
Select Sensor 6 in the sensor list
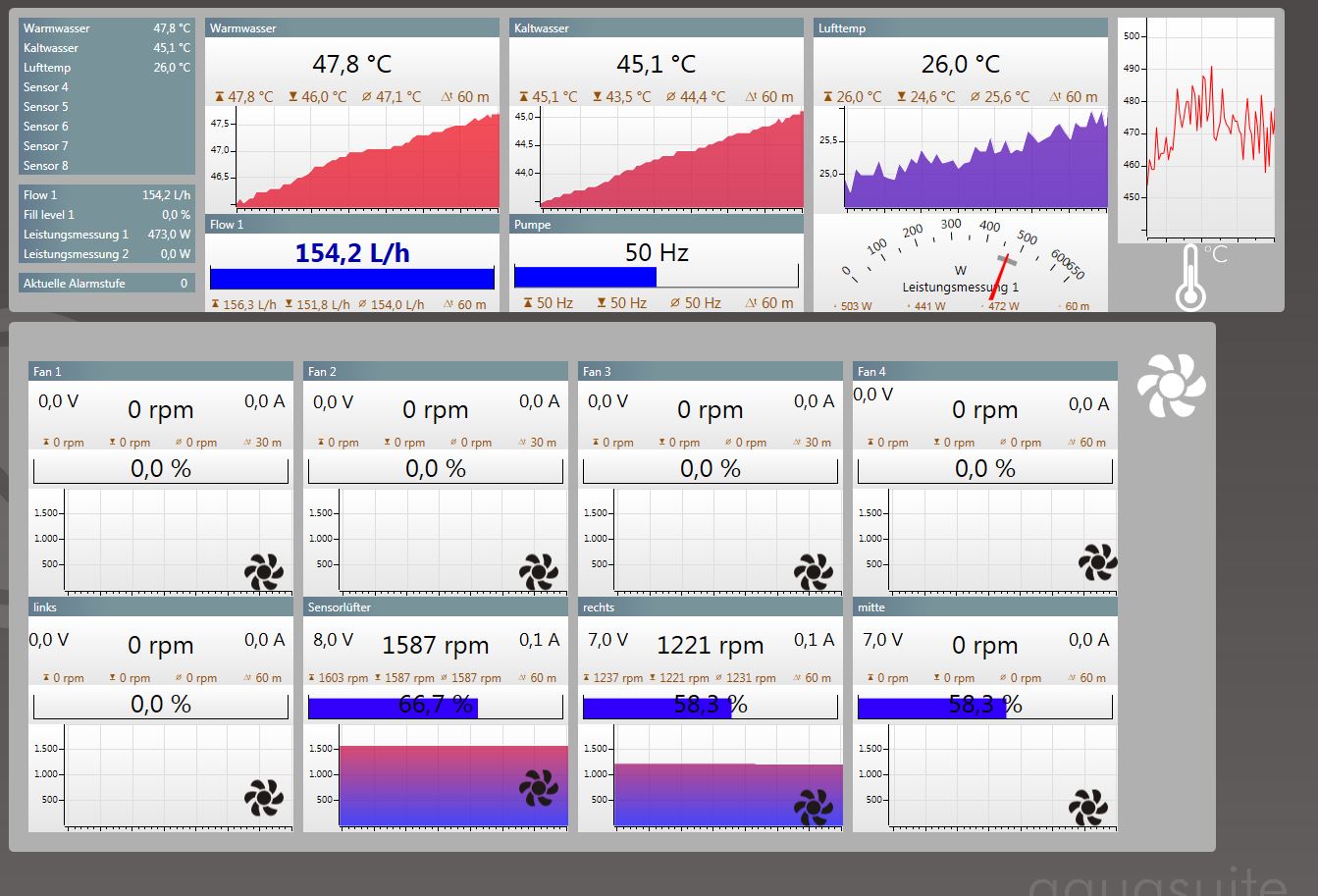pyautogui.click(x=107, y=127)
